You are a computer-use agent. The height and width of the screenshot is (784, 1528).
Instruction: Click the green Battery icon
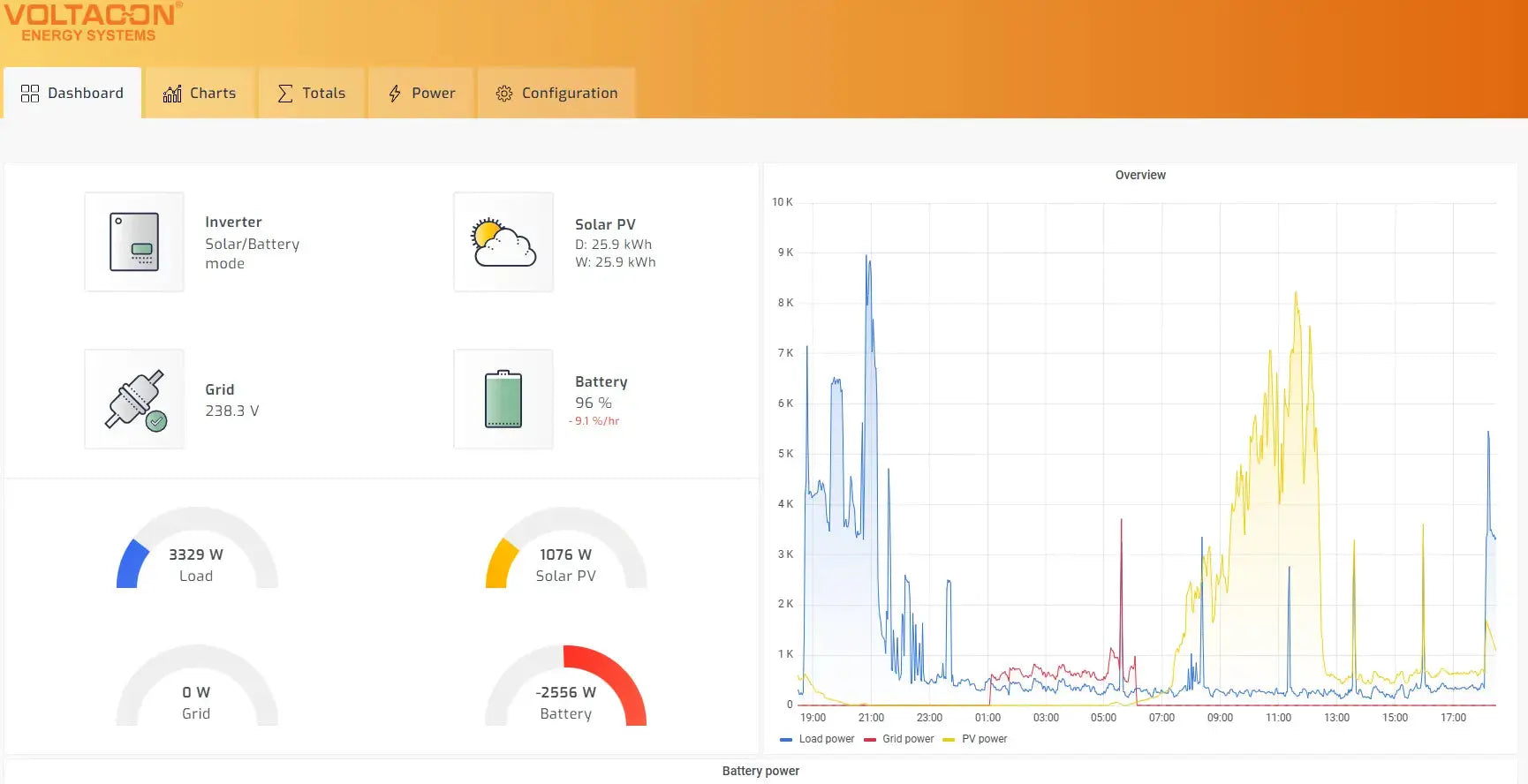click(503, 399)
